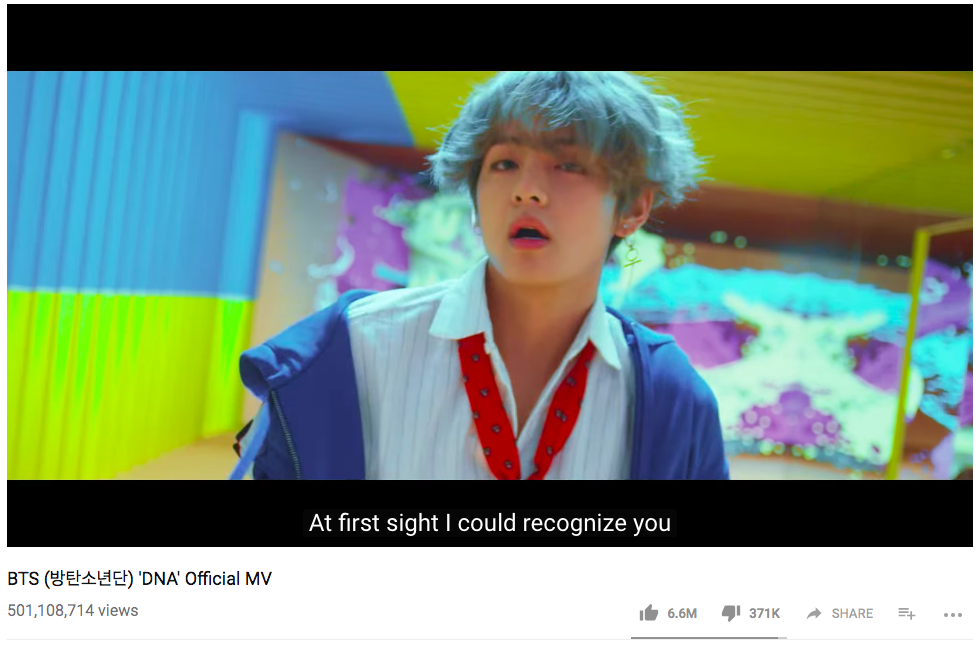The width and height of the screenshot is (978, 645).
Task: Select the SHARE text button
Action: pos(852,614)
